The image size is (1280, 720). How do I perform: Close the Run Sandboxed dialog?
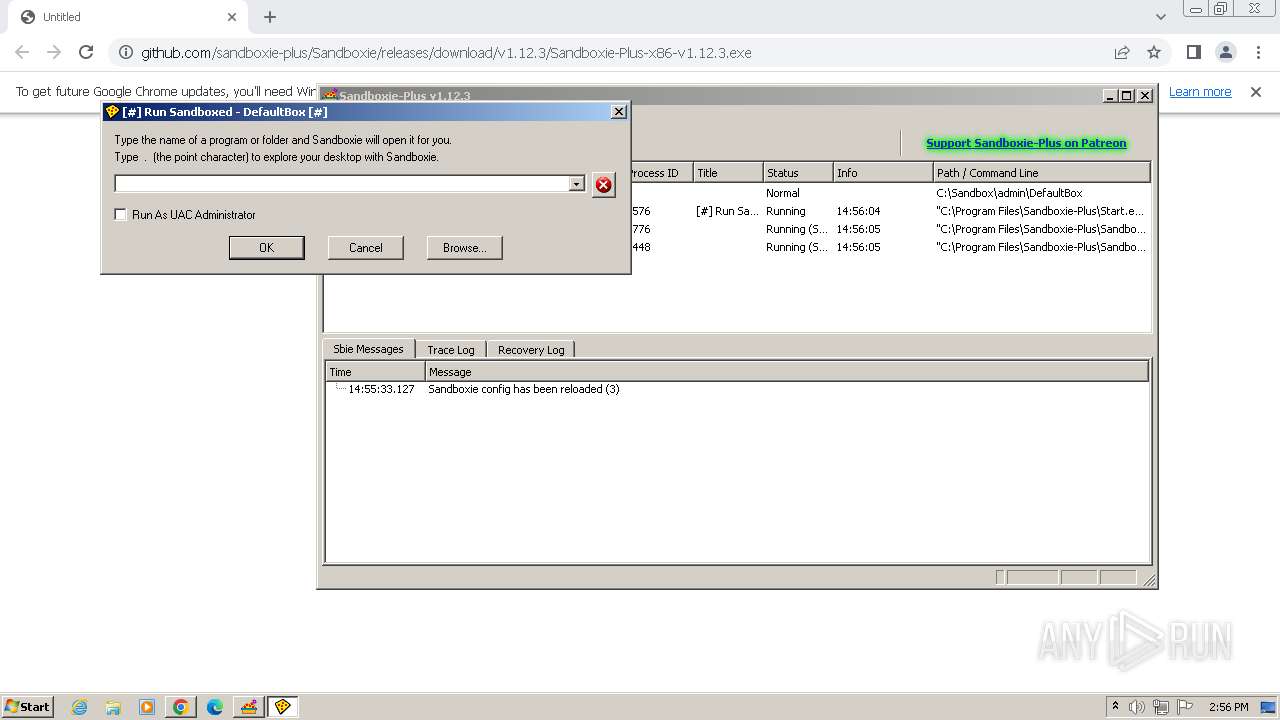[x=618, y=112]
